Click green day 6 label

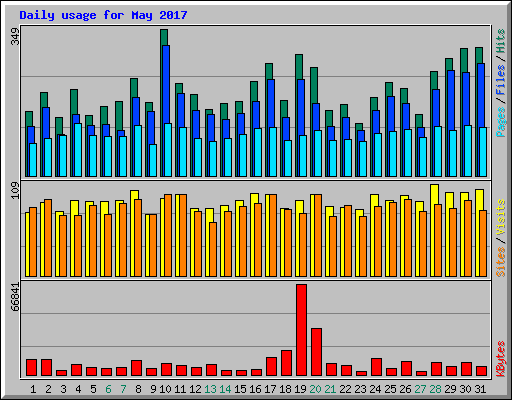click(x=108, y=389)
